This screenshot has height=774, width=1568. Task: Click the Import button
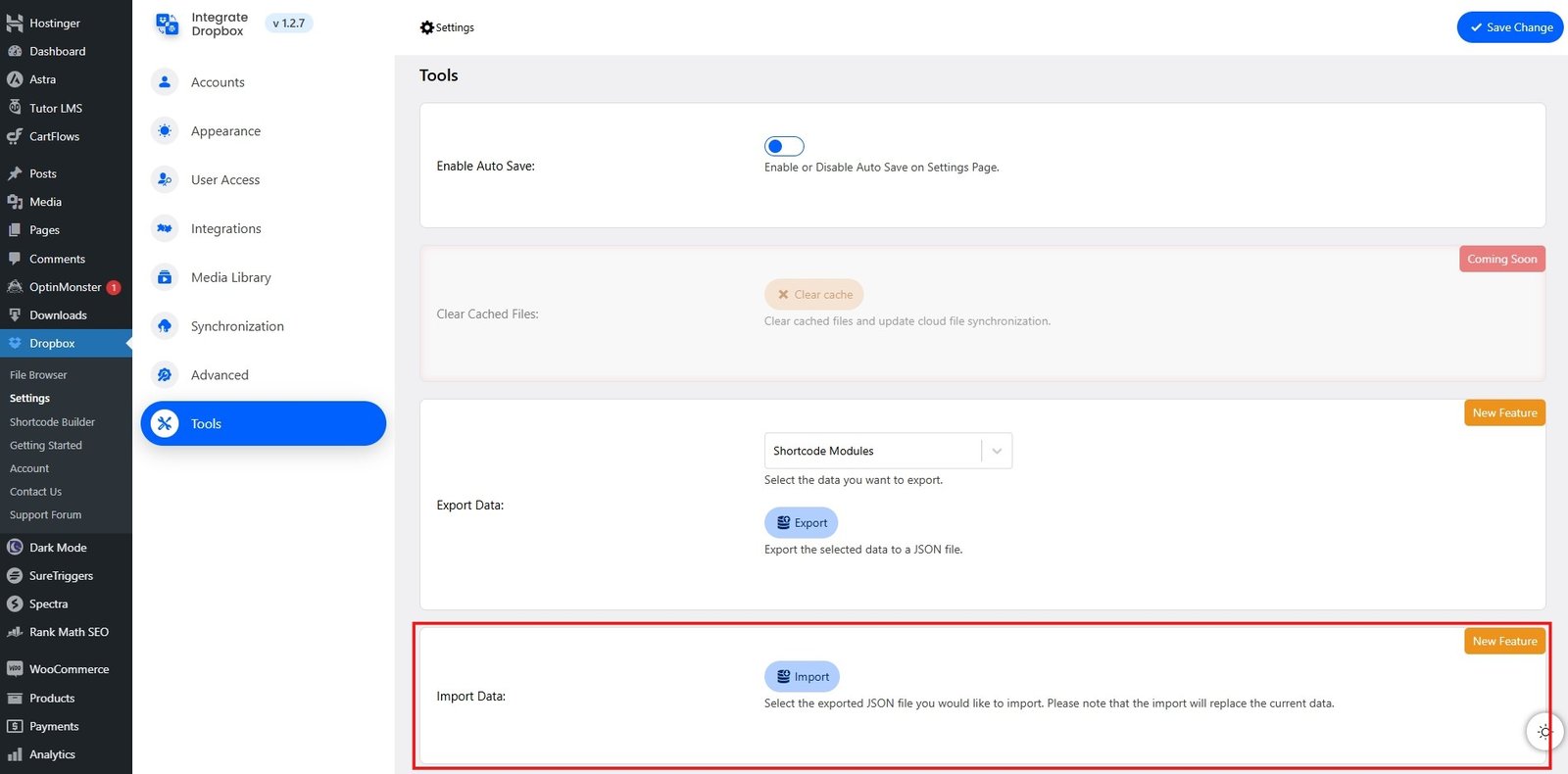pyautogui.click(x=802, y=676)
